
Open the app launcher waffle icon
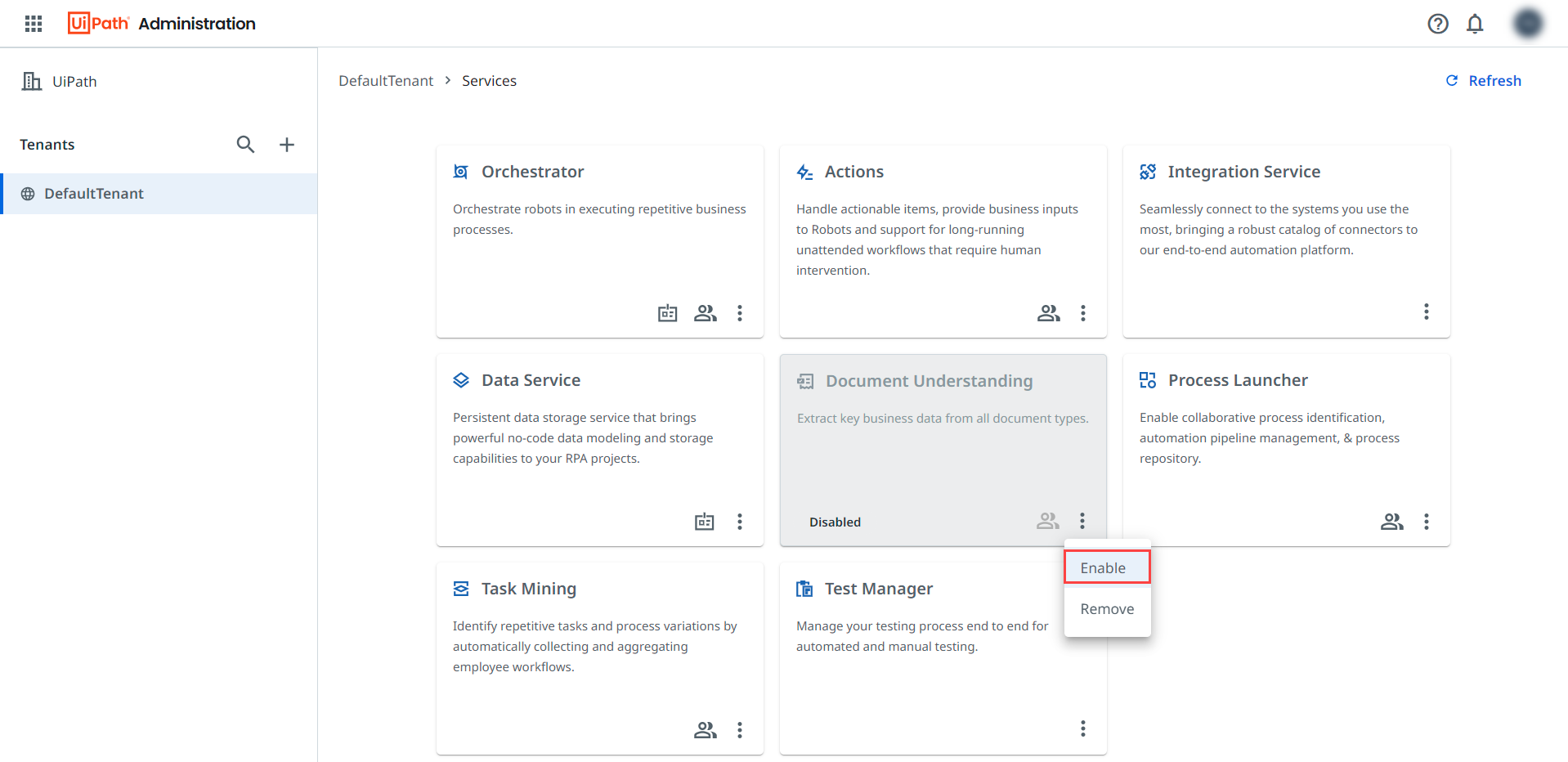[x=33, y=24]
